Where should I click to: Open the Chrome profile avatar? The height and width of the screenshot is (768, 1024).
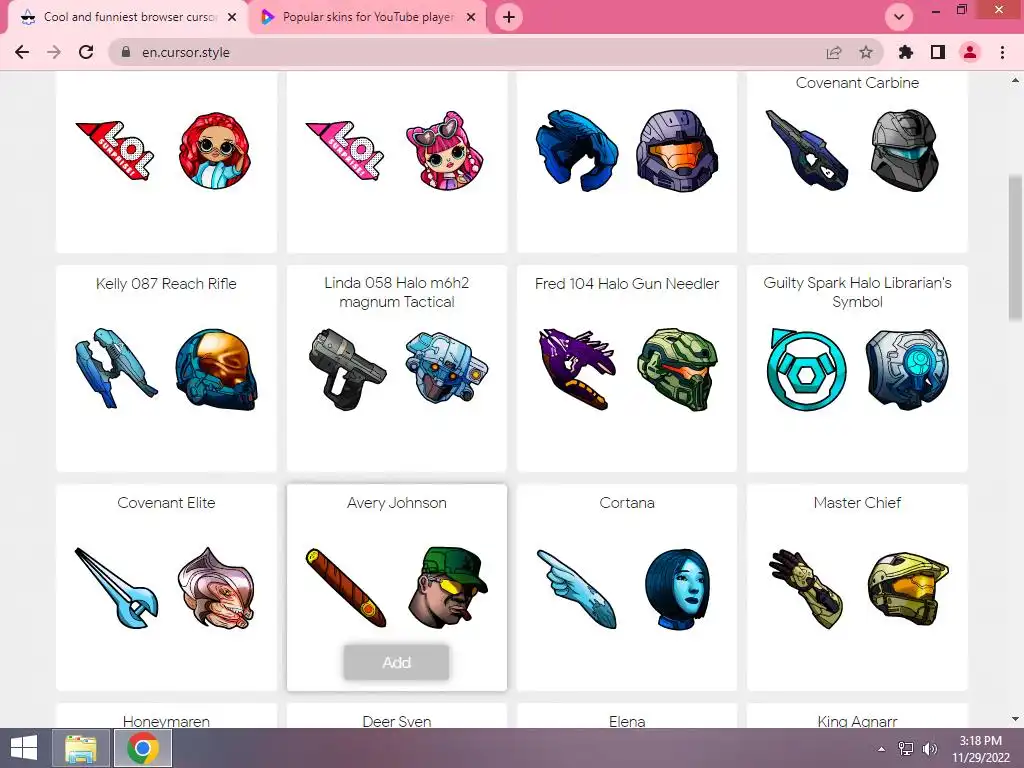970,52
